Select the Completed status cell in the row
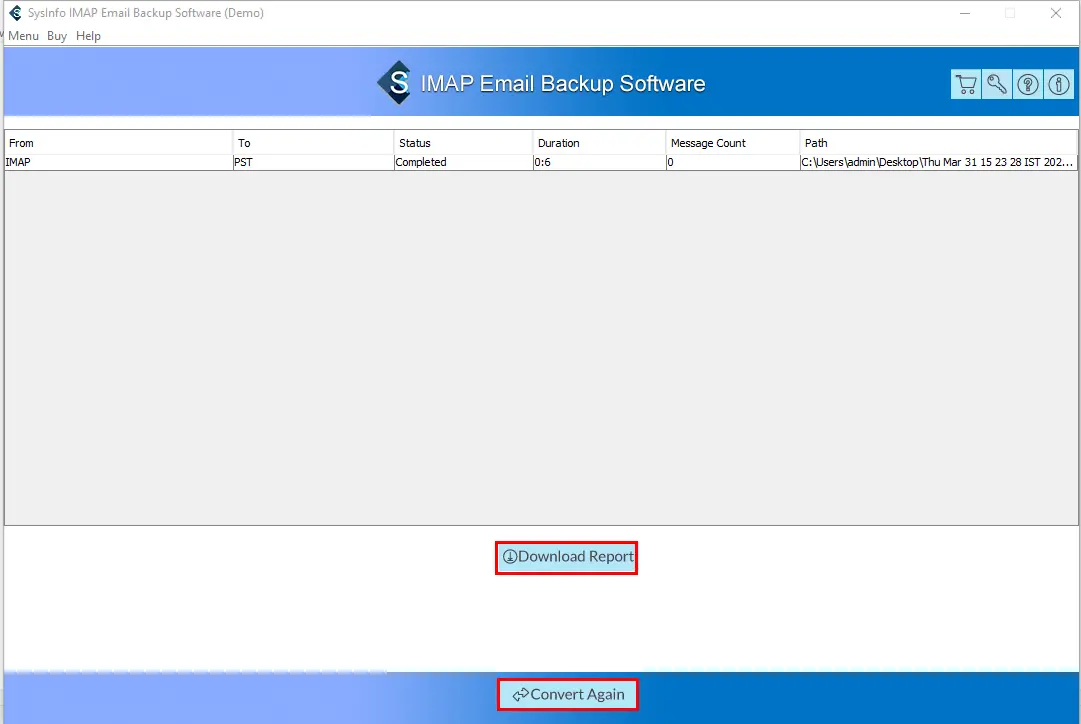The height and width of the screenshot is (724, 1081). pyautogui.click(x=421, y=162)
